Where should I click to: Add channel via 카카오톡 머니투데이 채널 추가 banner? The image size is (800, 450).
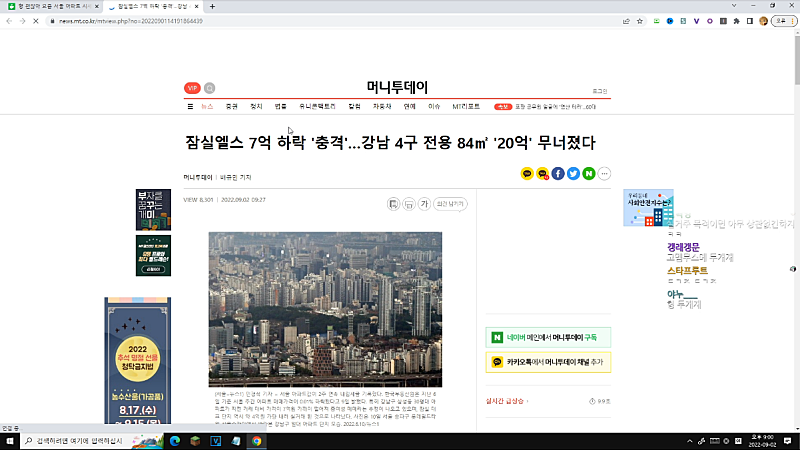pos(548,362)
